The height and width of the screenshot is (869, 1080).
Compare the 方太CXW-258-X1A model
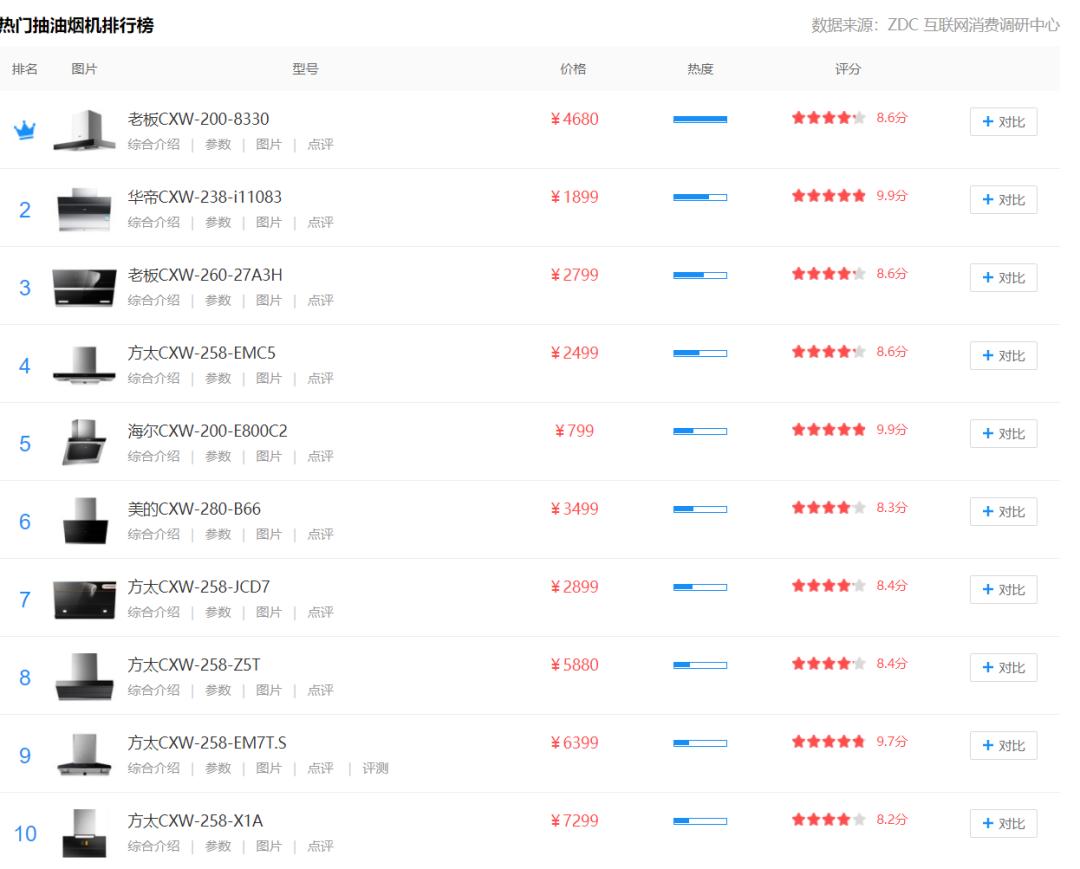pos(1003,824)
